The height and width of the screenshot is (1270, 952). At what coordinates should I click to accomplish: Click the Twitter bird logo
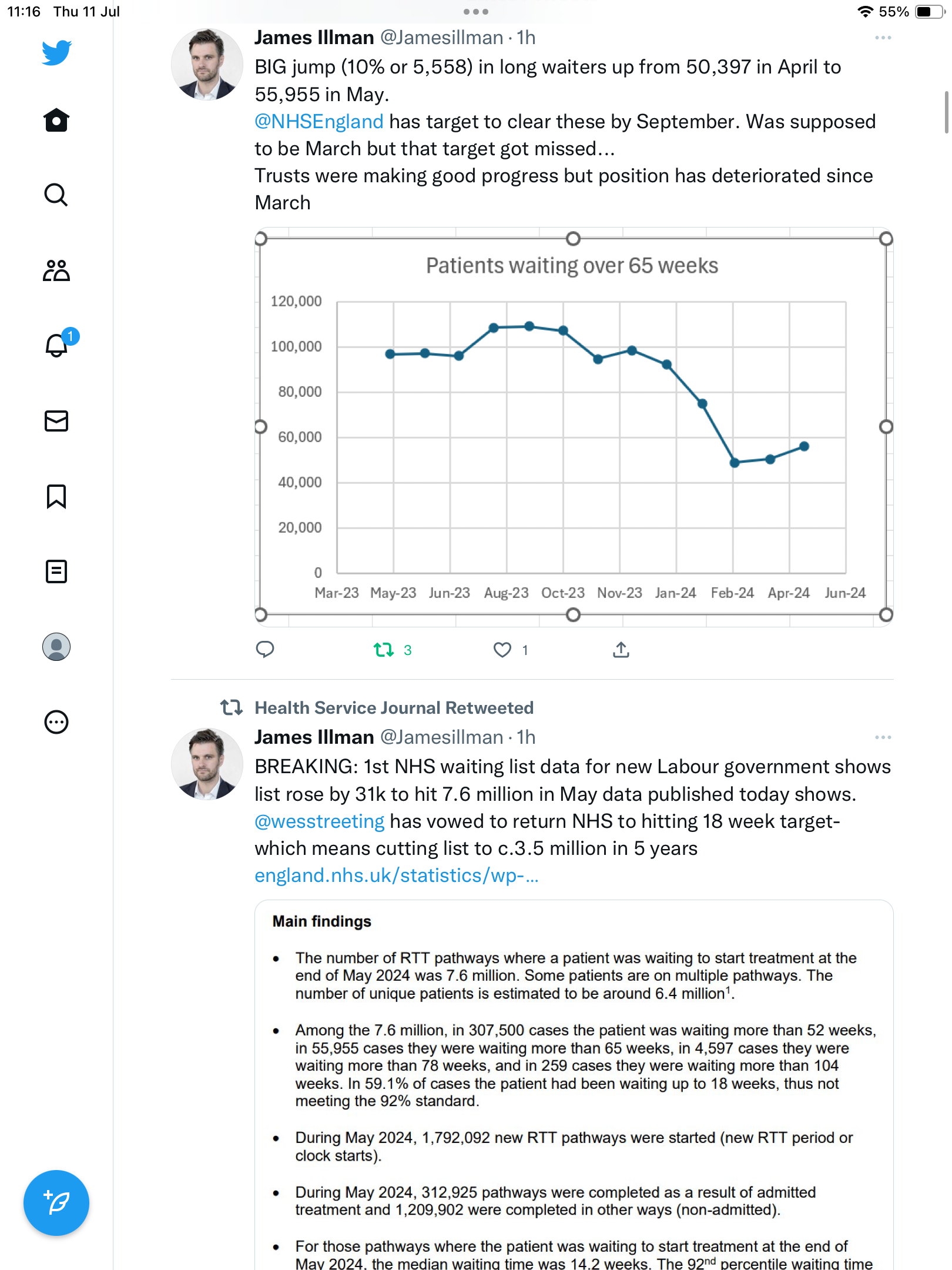(x=56, y=53)
